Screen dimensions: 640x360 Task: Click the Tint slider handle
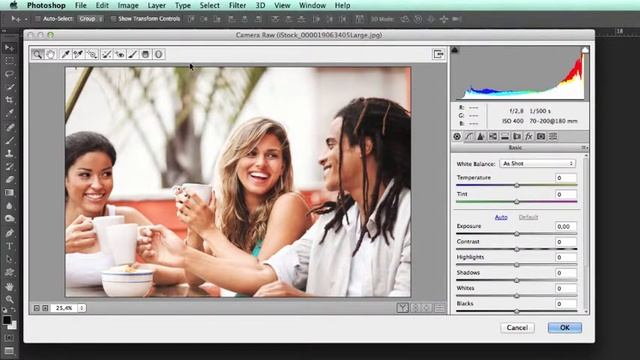coord(517,202)
